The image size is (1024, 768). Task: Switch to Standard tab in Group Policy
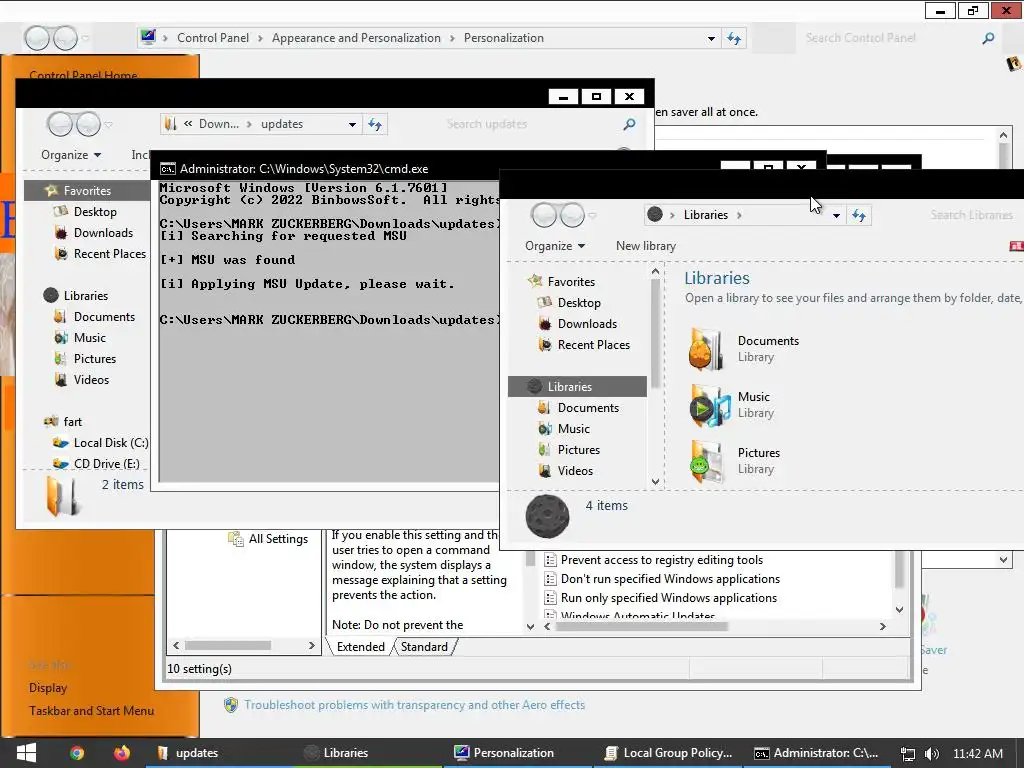click(424, 647)
